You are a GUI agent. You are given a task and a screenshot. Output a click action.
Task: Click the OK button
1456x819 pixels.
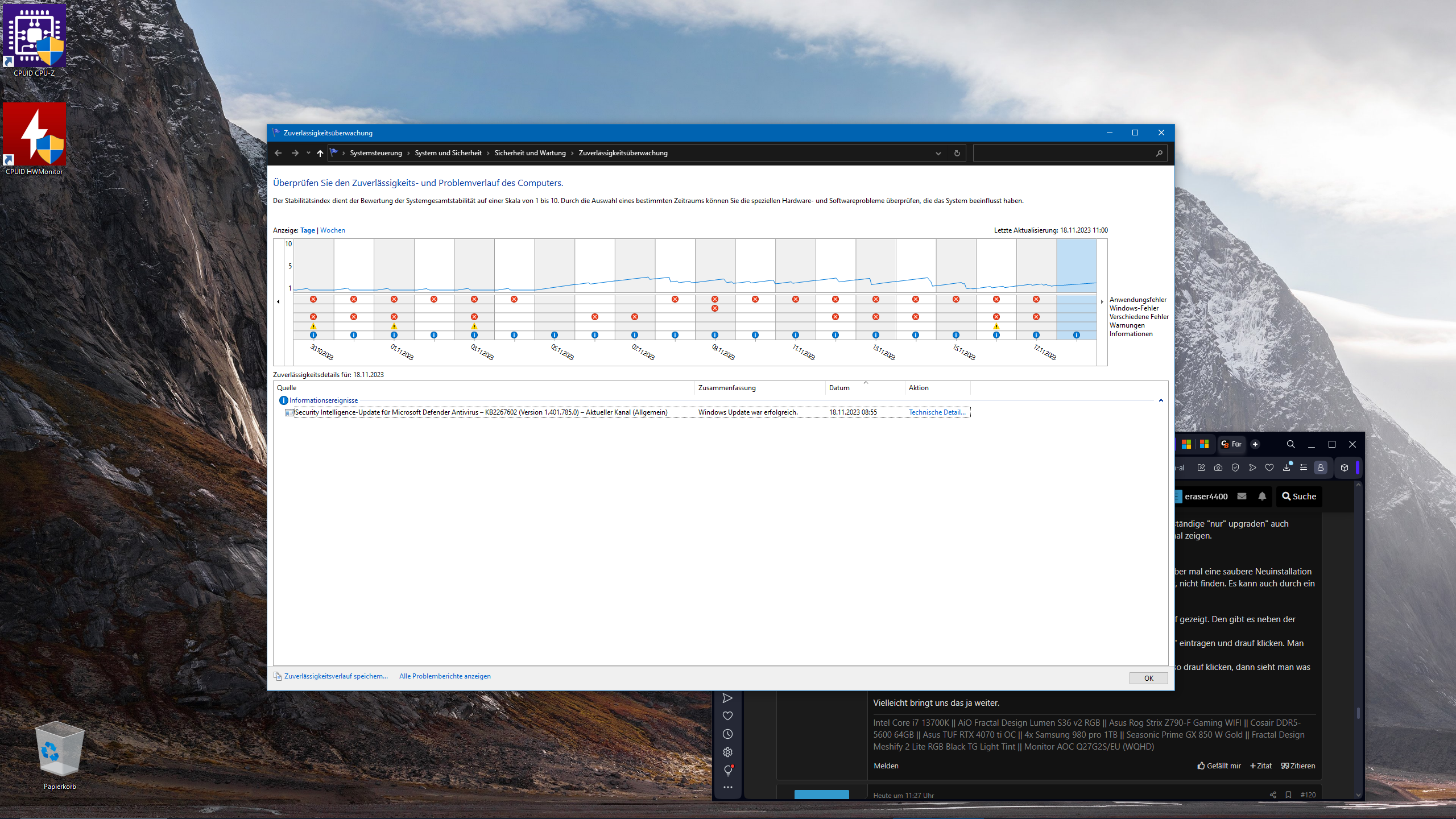point(1148,678)
